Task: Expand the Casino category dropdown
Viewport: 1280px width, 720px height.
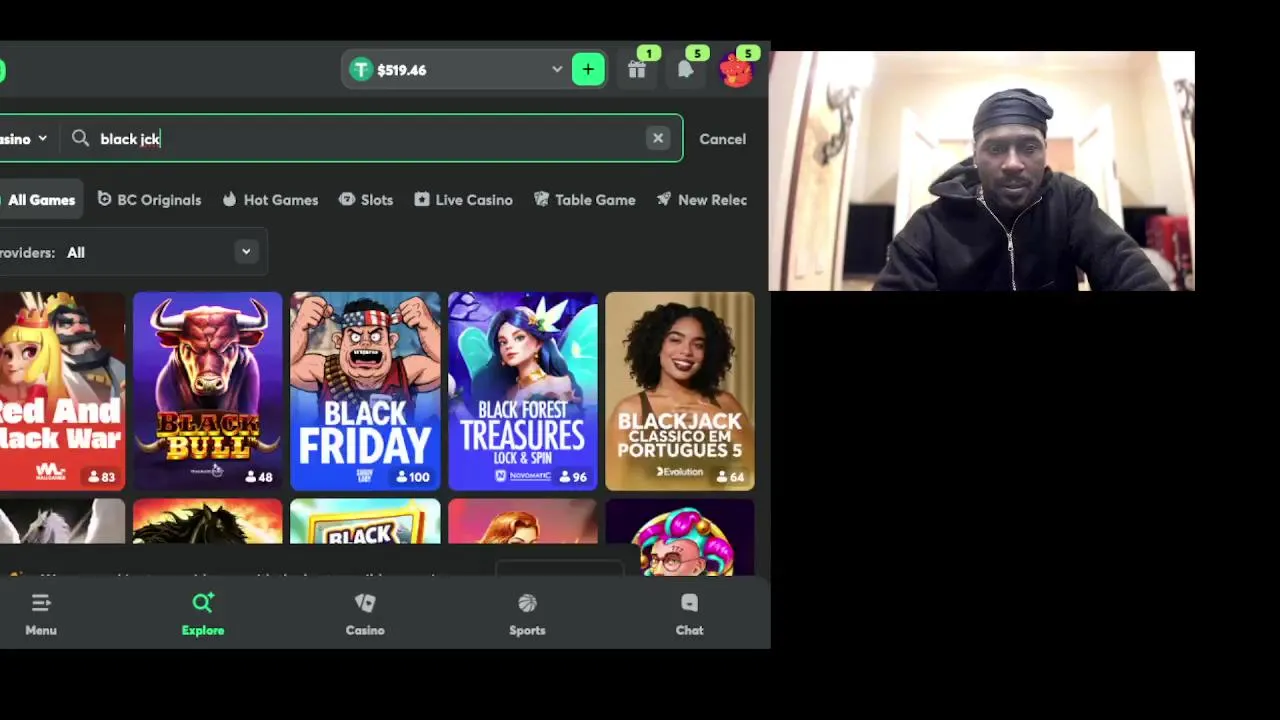Action: 24,139
